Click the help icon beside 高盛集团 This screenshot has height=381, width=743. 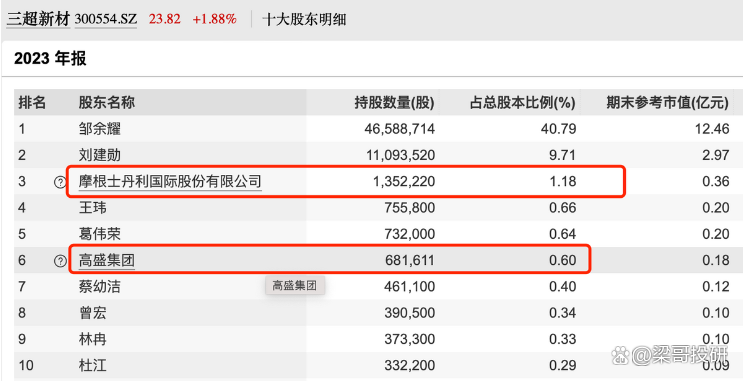[x=60, y=261]
